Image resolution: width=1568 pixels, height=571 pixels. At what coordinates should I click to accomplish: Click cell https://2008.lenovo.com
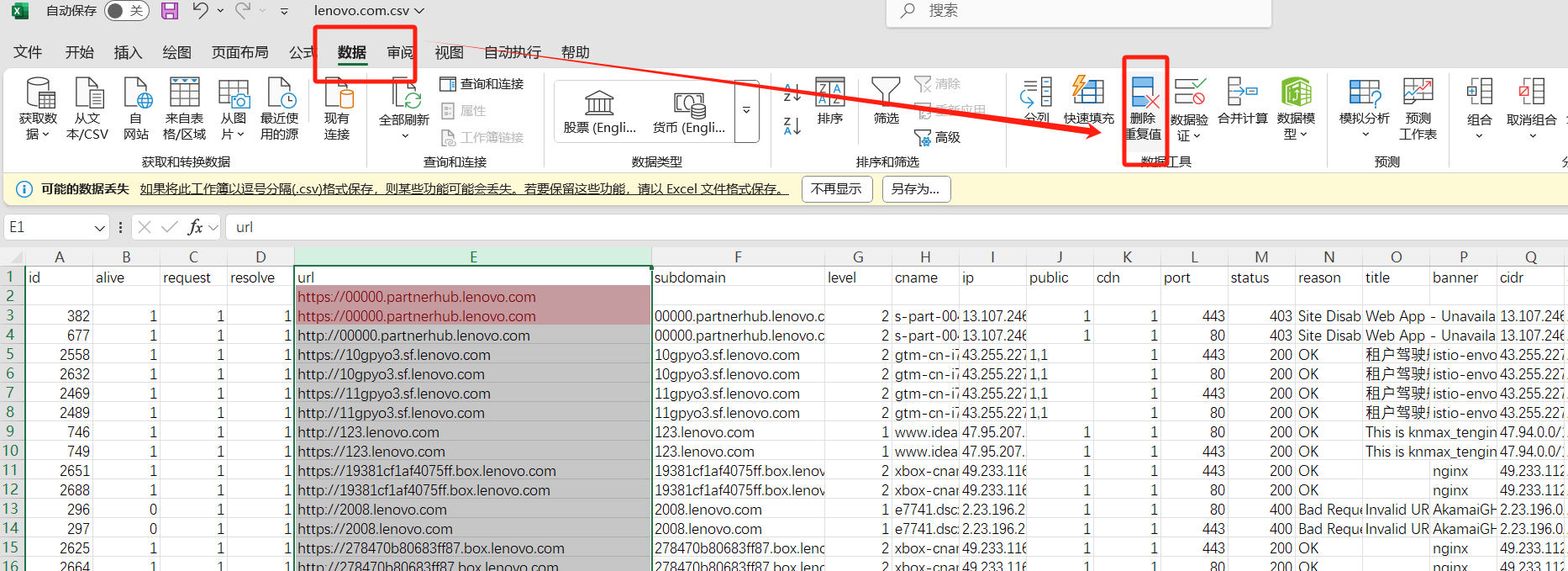(473, 529)
